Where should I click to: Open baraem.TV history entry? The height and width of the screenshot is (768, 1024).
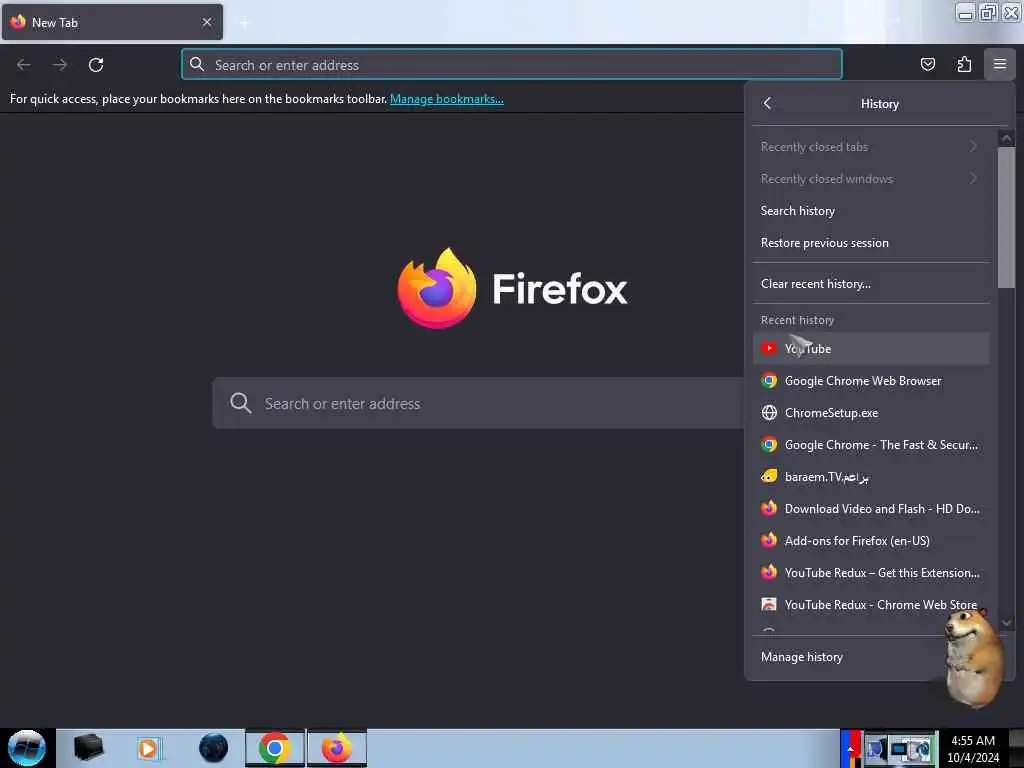(871, 477)
